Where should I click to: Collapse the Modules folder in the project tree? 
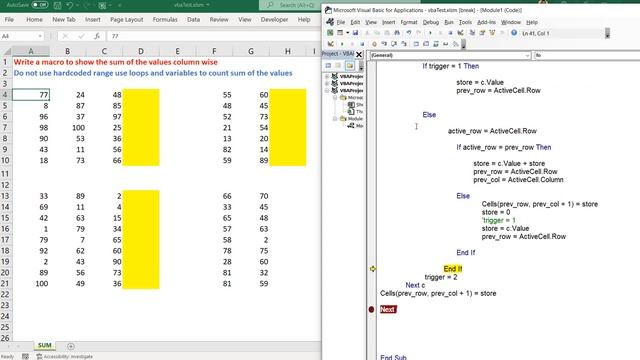click(335, 118)
